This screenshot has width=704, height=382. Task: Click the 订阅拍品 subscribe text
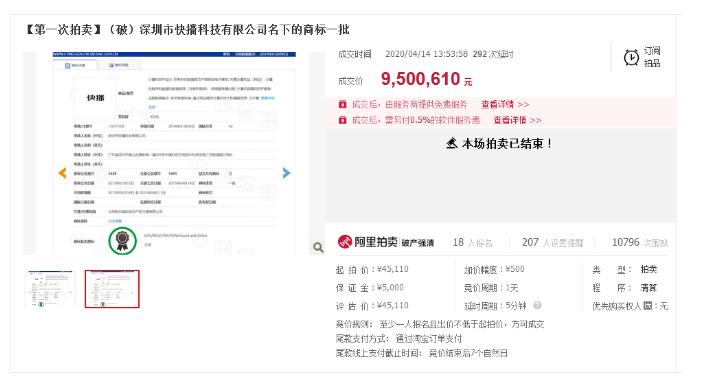pyautogui.click(x=652, y=57)
